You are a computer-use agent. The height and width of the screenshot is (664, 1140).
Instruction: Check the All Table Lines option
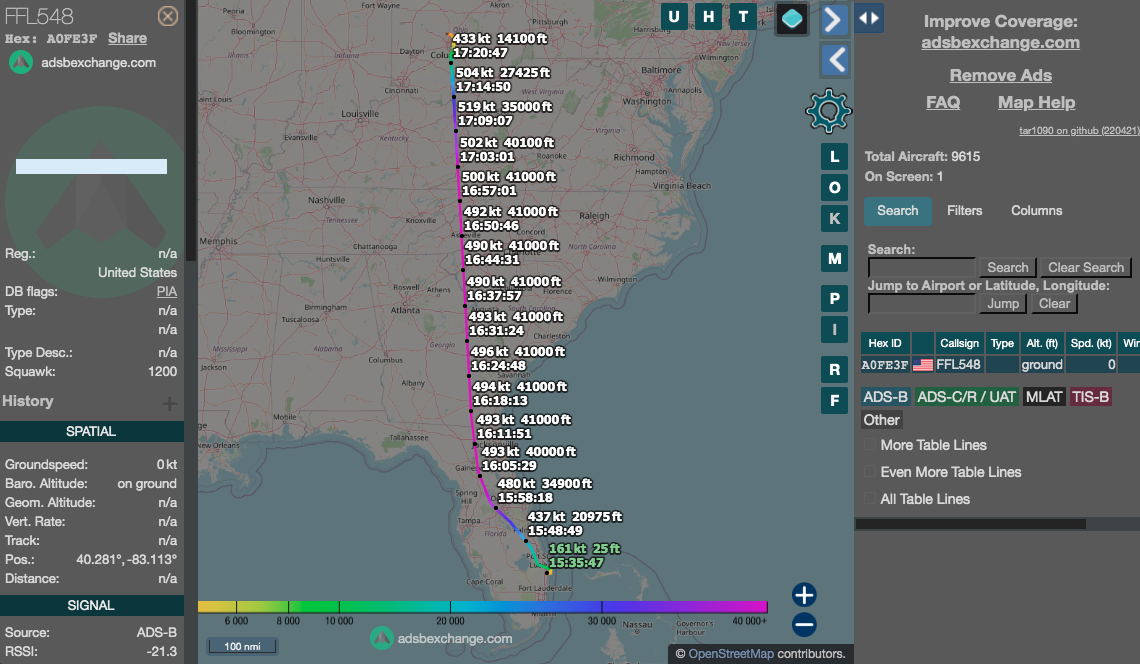click(870, 499)
